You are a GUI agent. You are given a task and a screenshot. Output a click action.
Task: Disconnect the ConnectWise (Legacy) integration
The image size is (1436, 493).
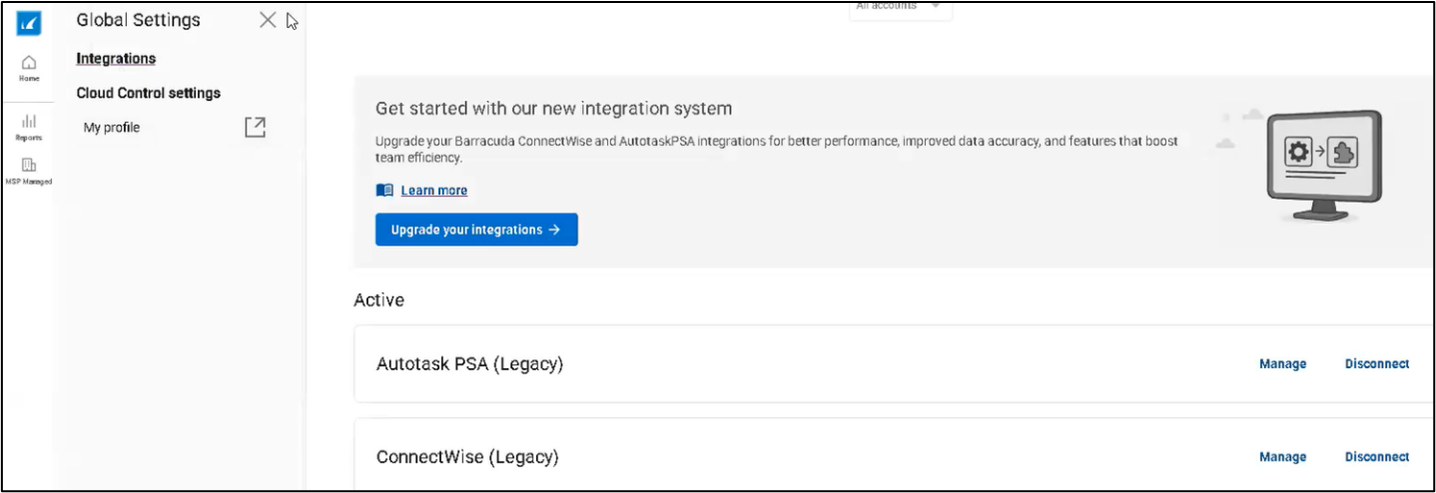coord(1376,457)
